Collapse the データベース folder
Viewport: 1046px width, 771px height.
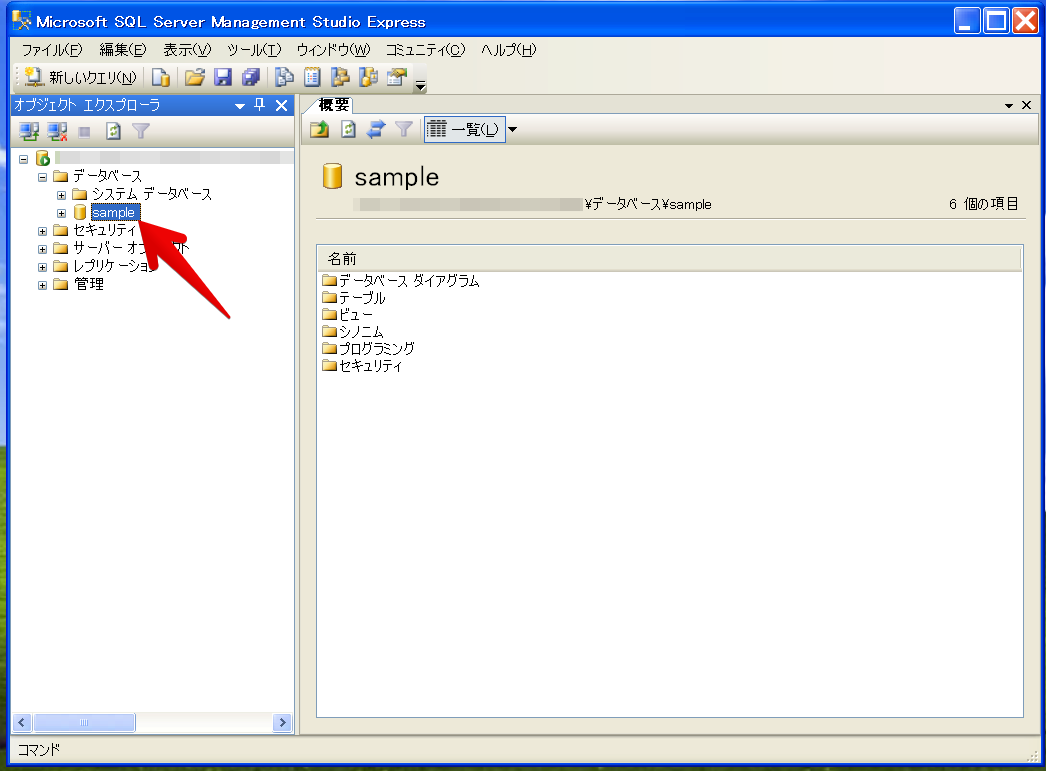coord(43,177)
